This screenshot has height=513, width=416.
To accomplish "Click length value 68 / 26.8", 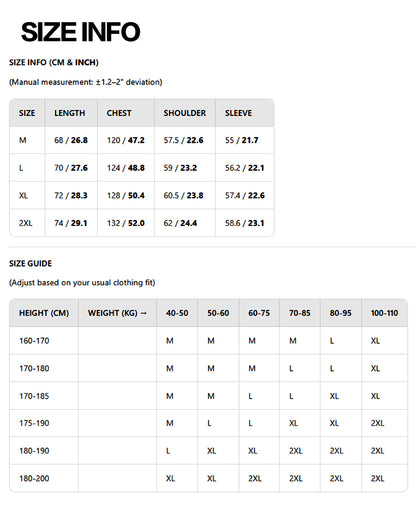I will [71, 140].
